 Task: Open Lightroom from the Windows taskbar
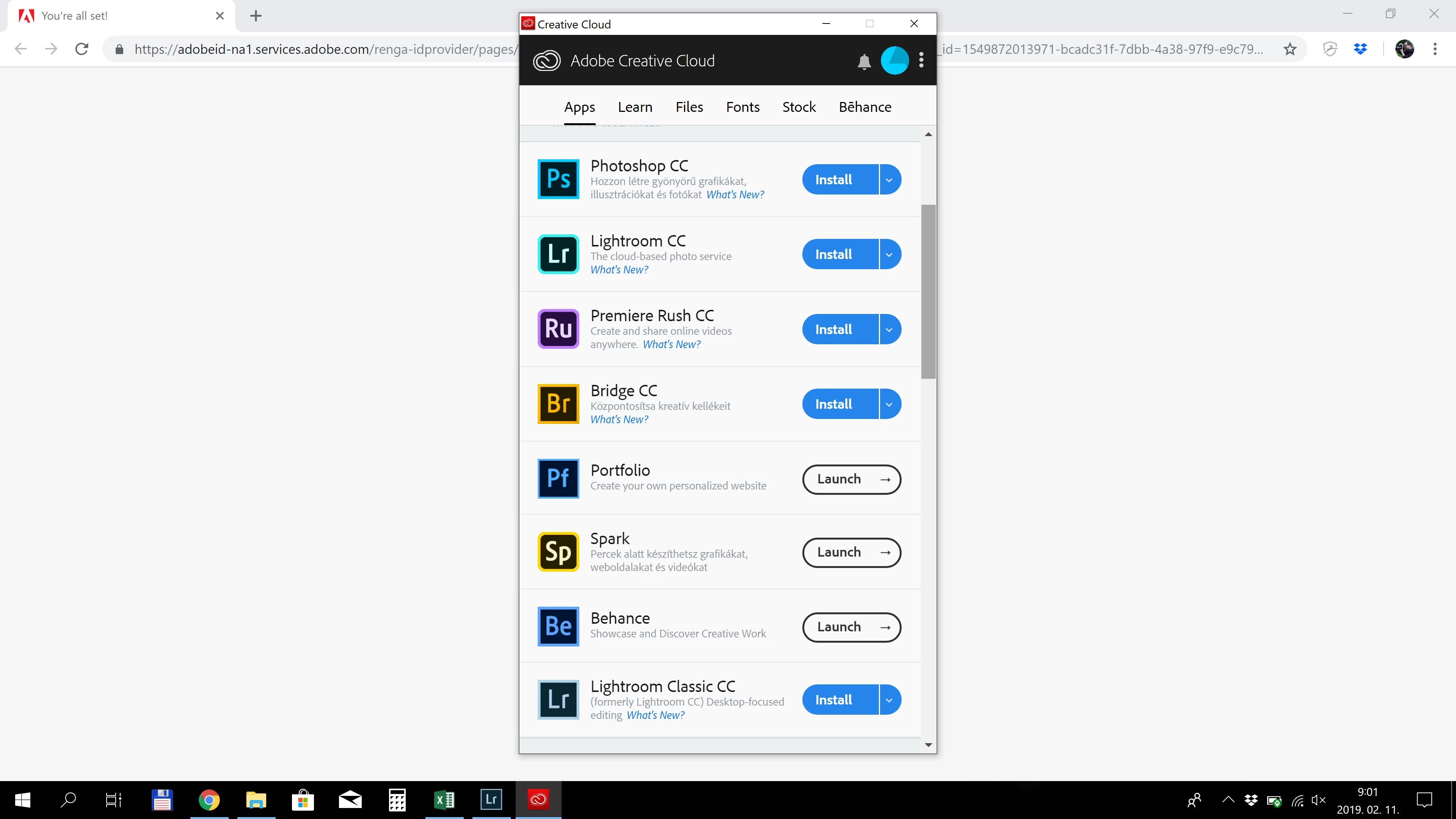[x=491, y=799]
